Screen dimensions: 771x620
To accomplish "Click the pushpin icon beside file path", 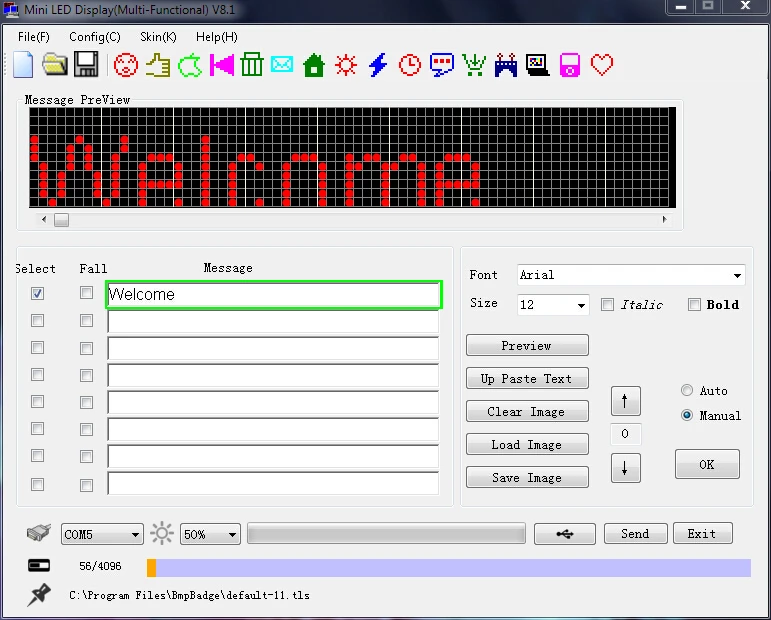I will [x=39, y=594].
